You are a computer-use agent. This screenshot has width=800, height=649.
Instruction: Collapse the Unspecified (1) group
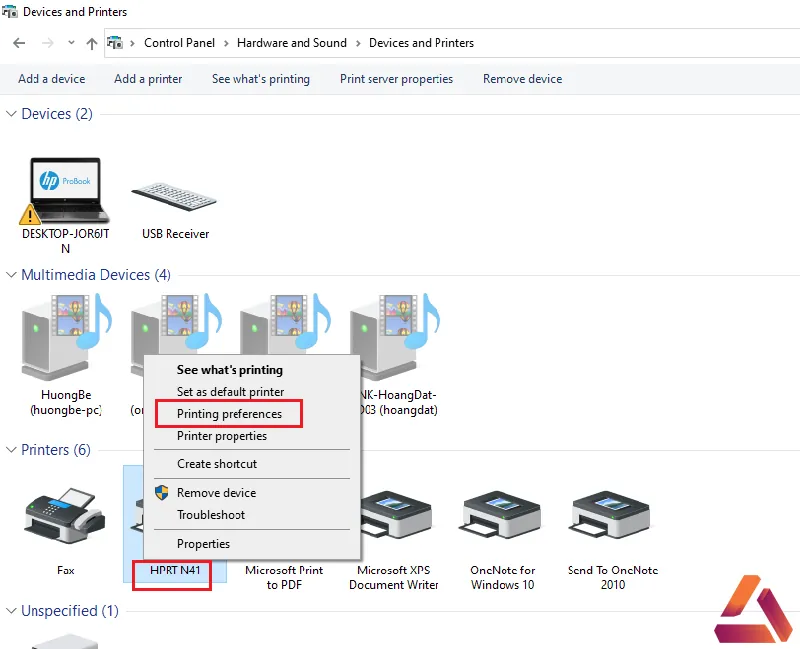pos(11,611)
